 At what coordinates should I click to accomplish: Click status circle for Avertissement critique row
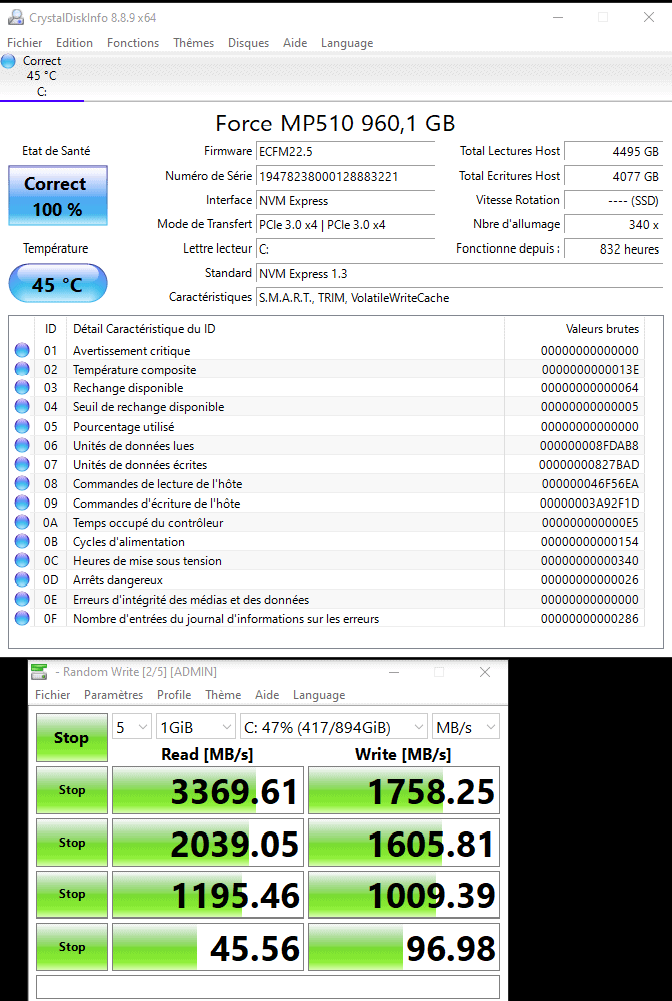pyautogui.click(x=22, y=350)
